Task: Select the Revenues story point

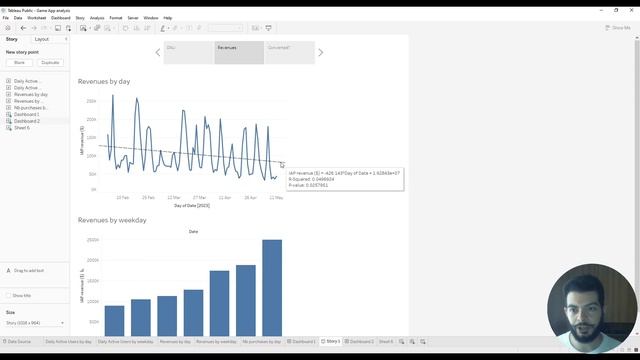Action: [239, 52]
